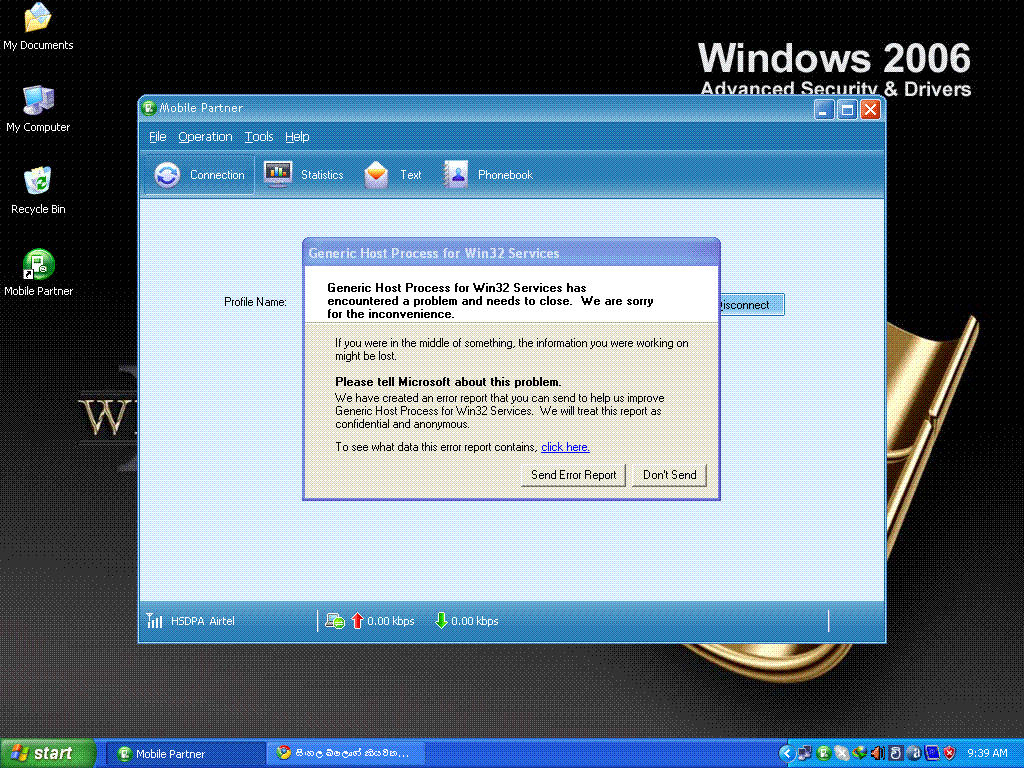Screen dimensions: 1024x768
Task: Minimize the Mobile Partner window
Action: [824, 110]
